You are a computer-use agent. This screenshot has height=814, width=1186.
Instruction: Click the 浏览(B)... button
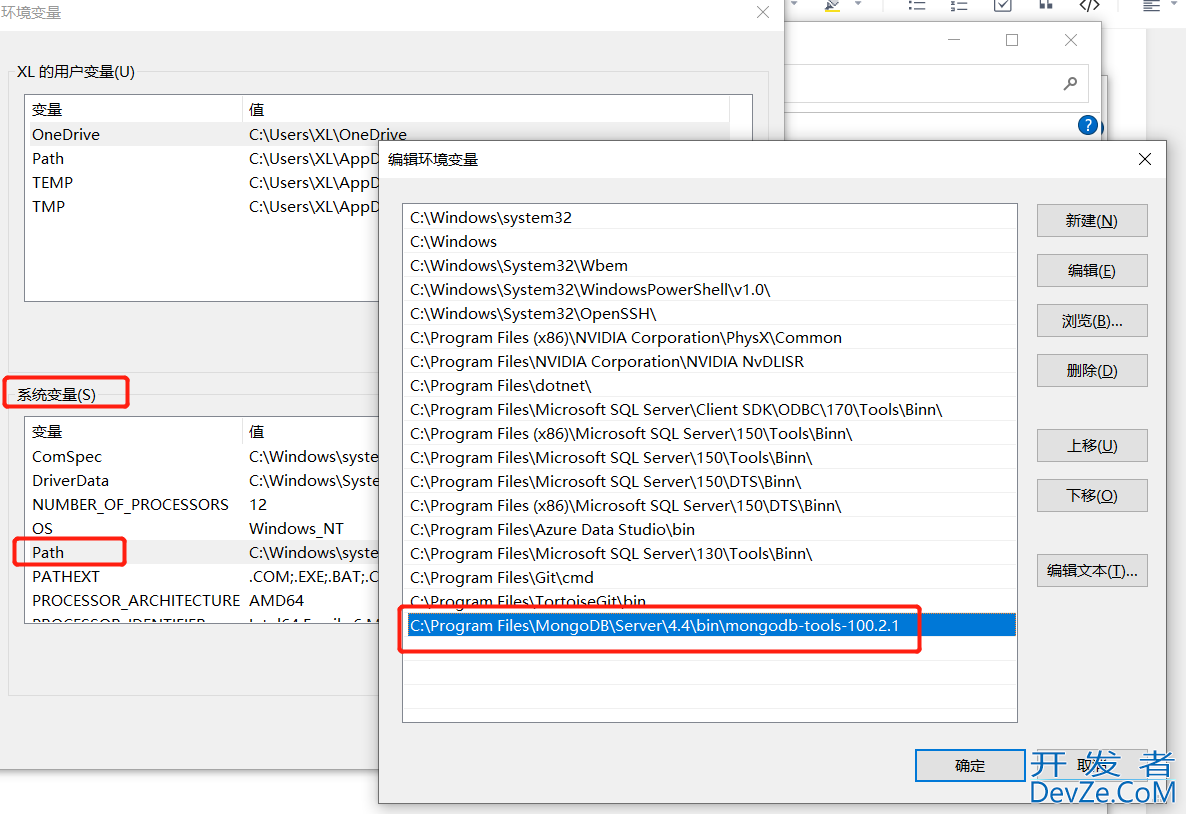(x=1091, y=321)
